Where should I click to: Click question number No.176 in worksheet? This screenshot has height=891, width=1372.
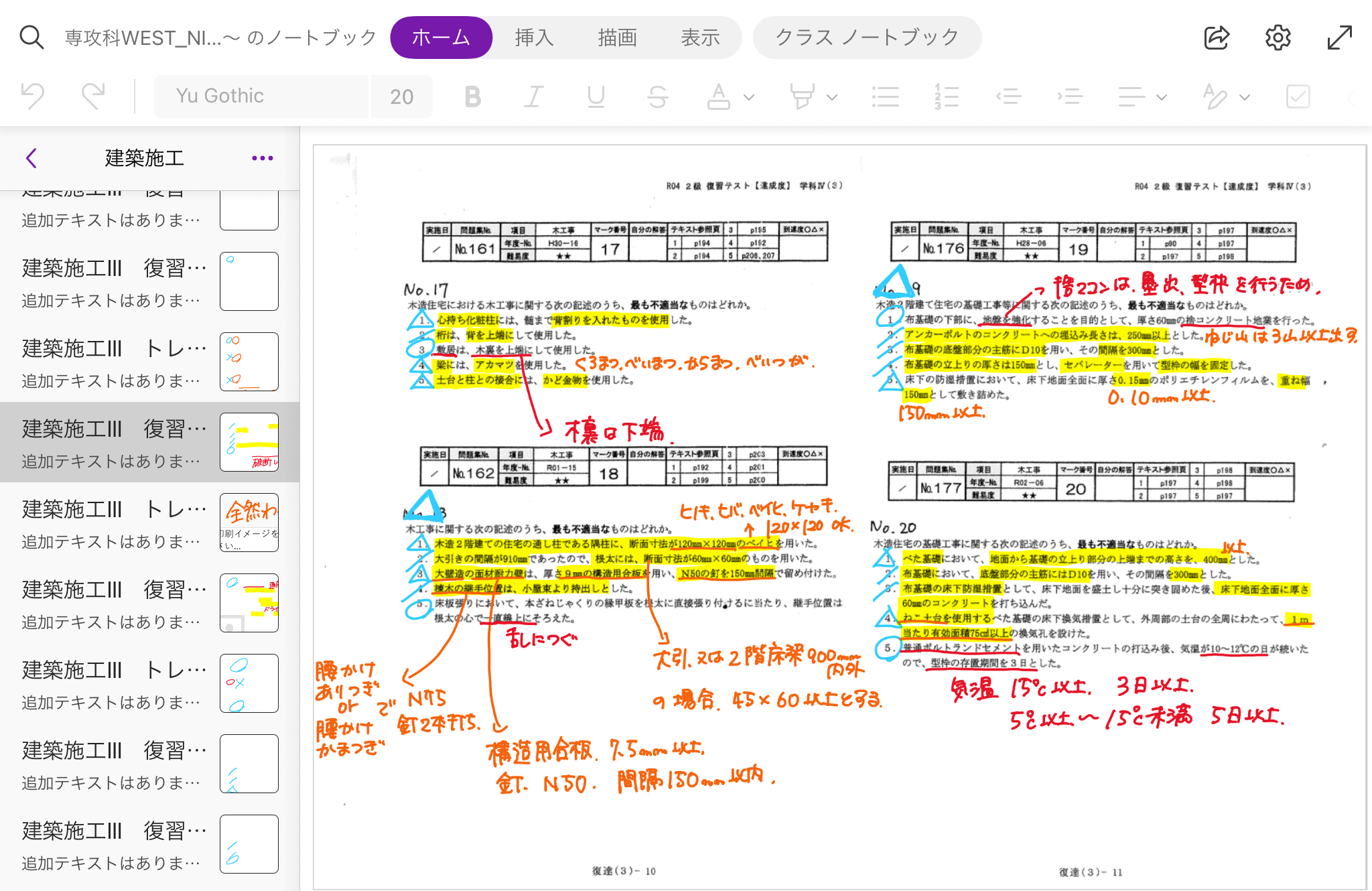coord(943,249)
